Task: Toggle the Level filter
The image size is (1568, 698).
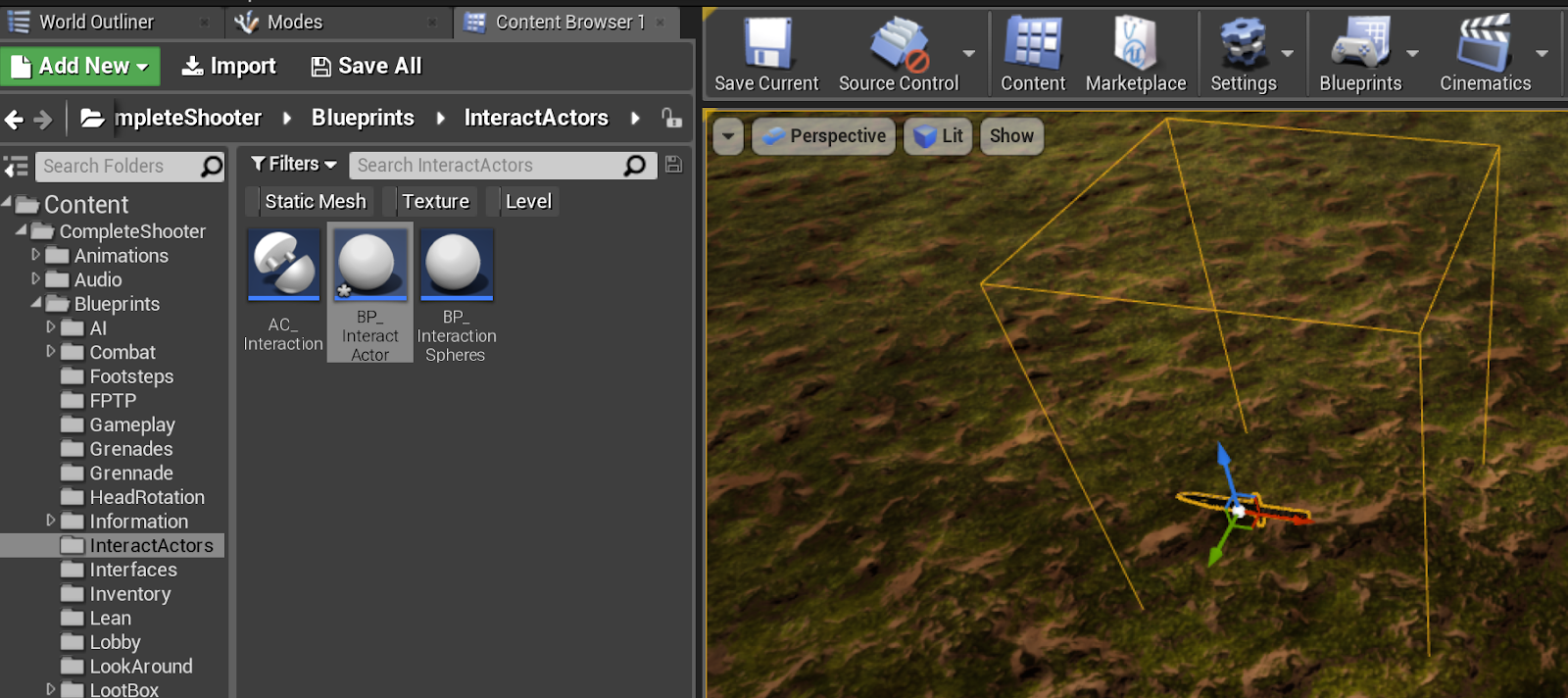Action: pos(522,201)
